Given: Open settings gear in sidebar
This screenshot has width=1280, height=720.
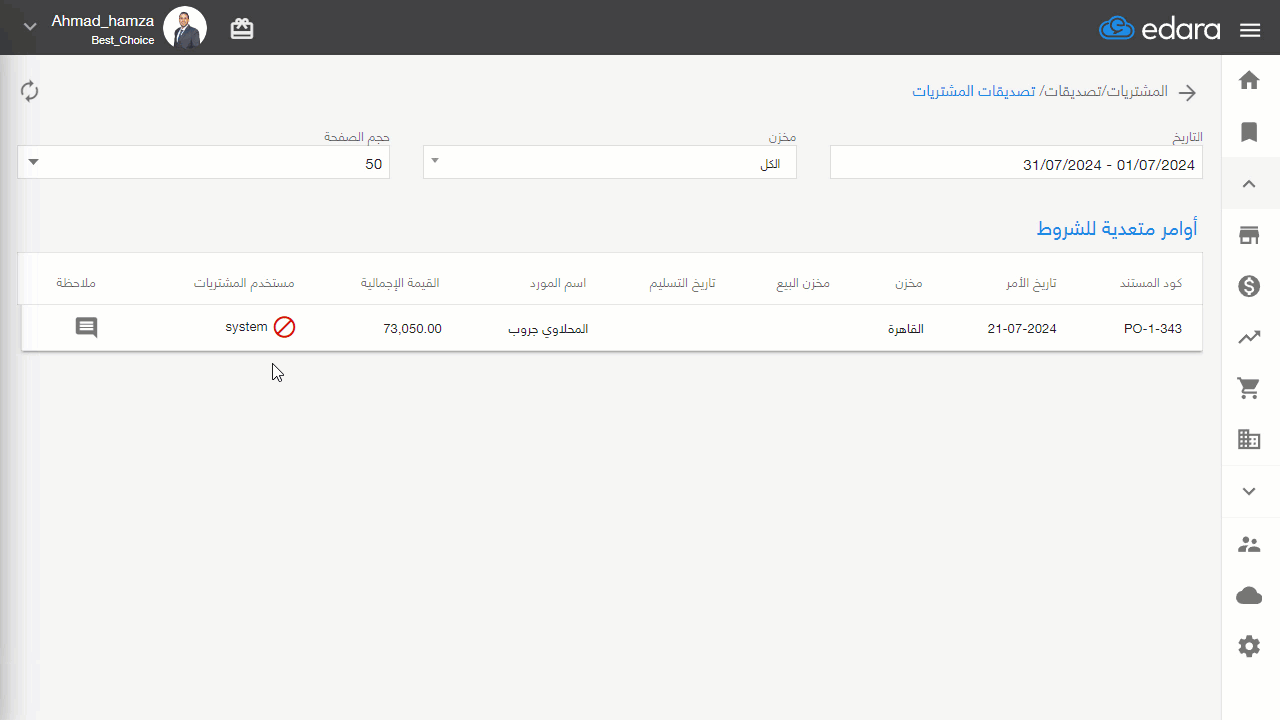Looking at the screenshot, I should tap(1249, 647).
